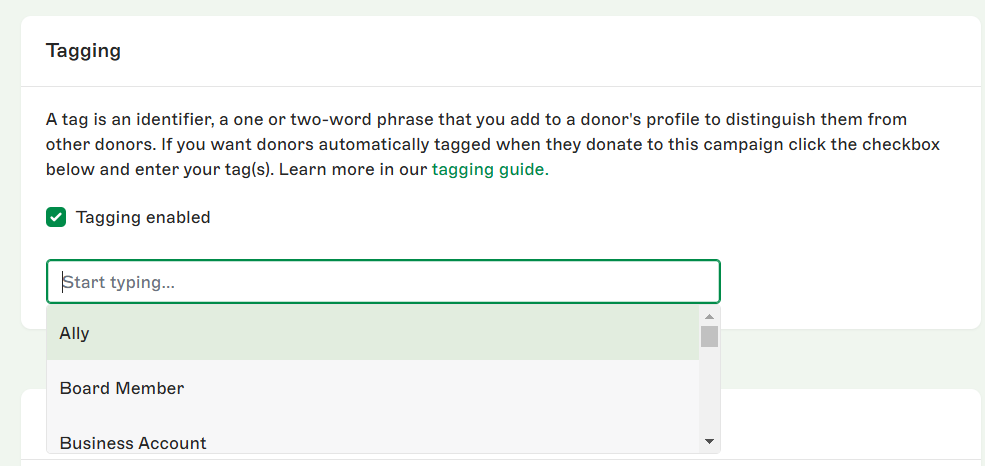Click the text cursor in the tag input
Image resolution: width=985 pixels, height=466 pixels.
pyautogui.click(x=63, y=282)
